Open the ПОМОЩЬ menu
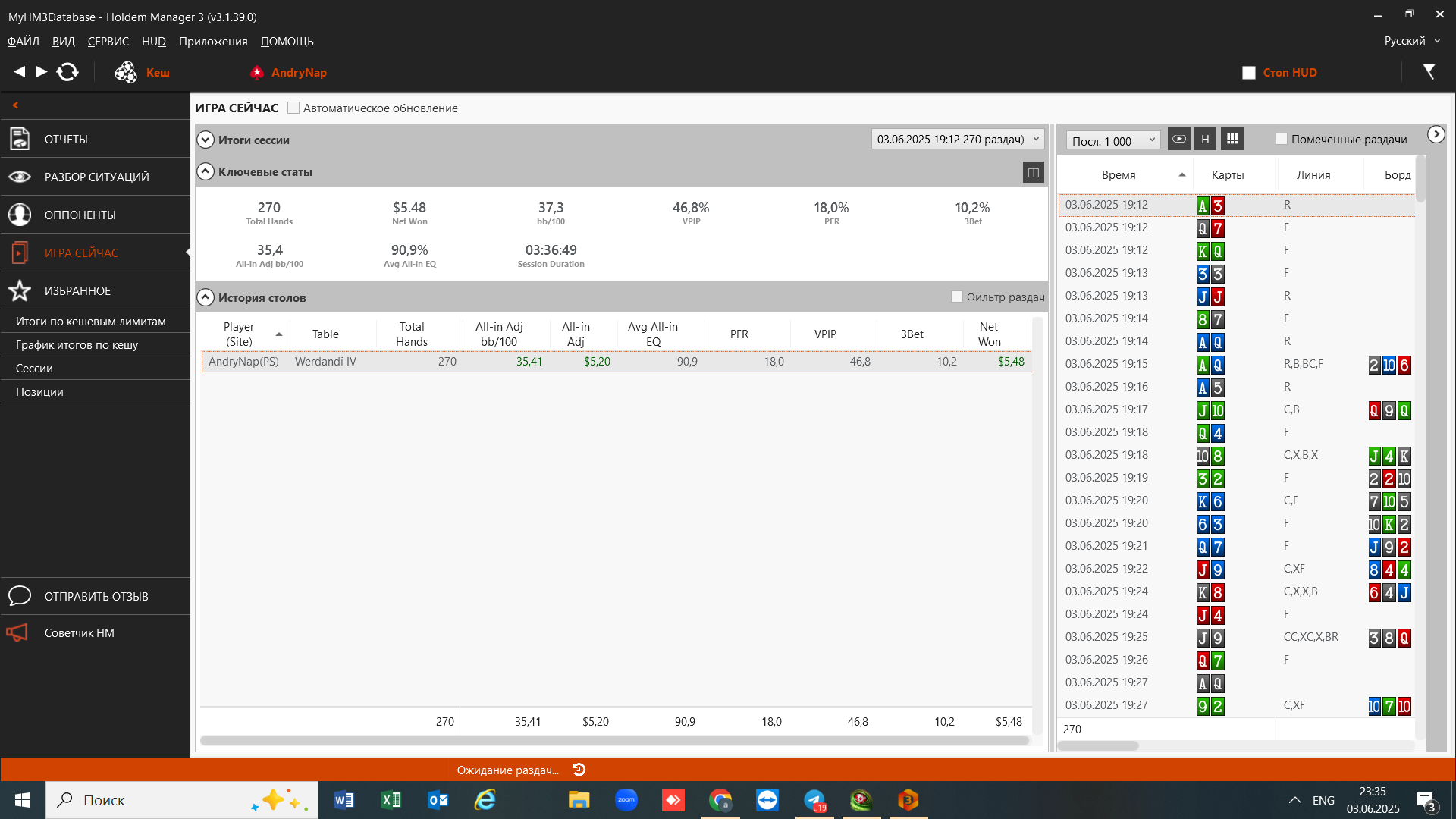Viewport: 1456px width, 819px height. (x=287, y=41)
